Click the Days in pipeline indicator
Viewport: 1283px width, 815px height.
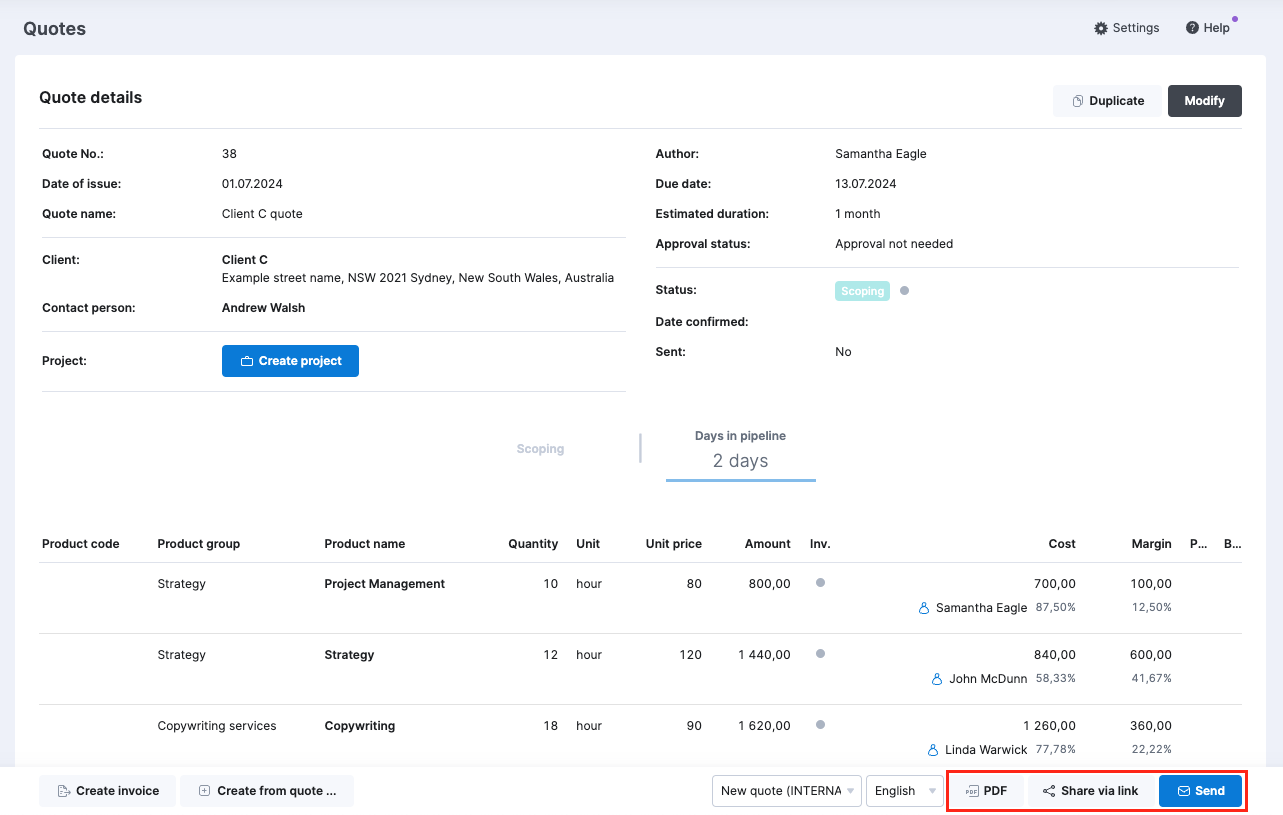(x=740, y=454)
